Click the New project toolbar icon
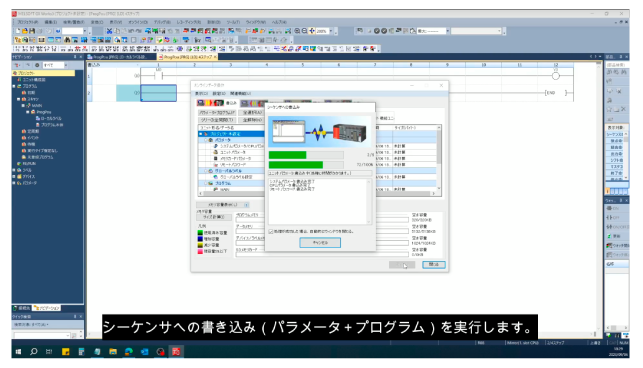 point(18,31)
